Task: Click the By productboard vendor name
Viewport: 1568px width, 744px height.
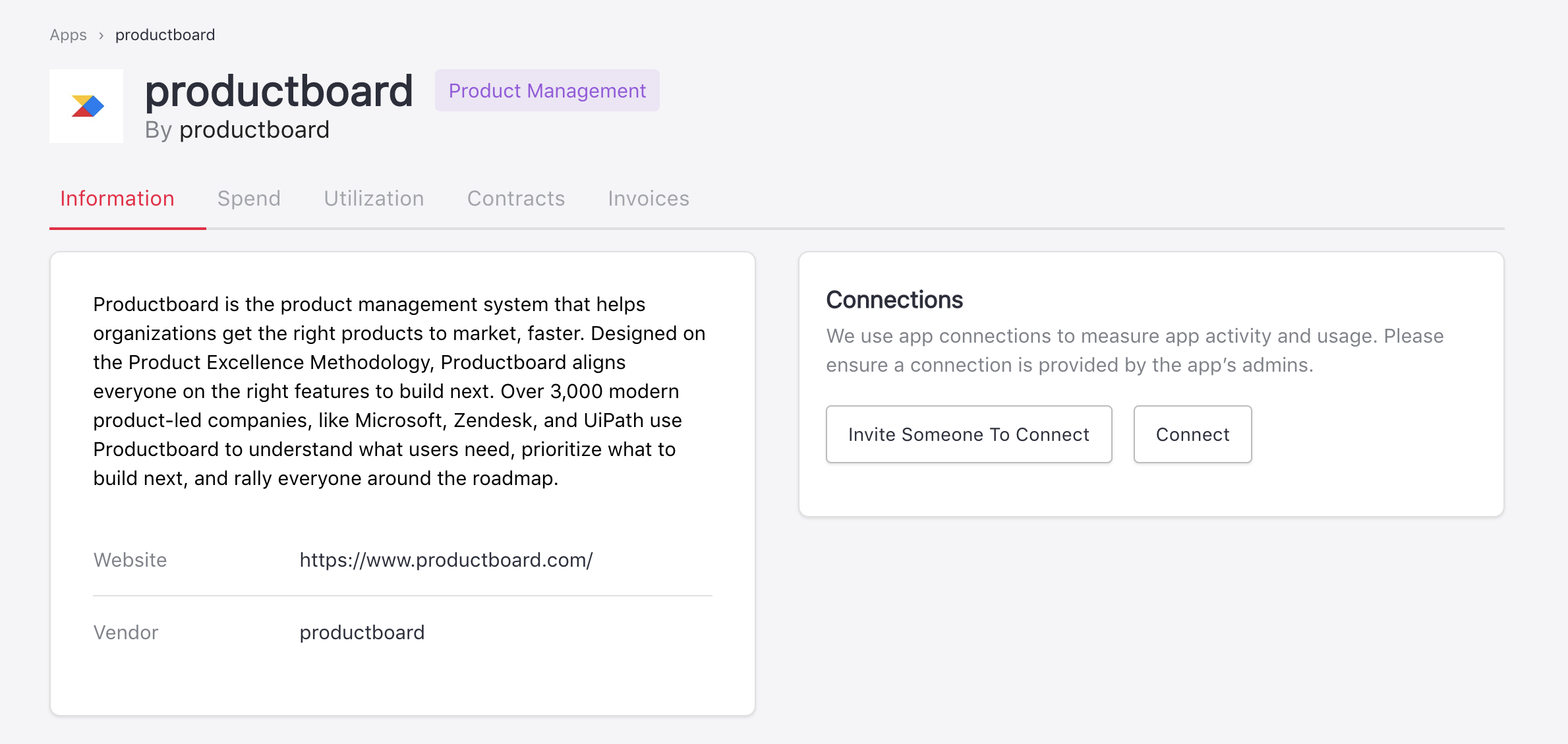Action: pyautogui.click(x=254, y=130)
